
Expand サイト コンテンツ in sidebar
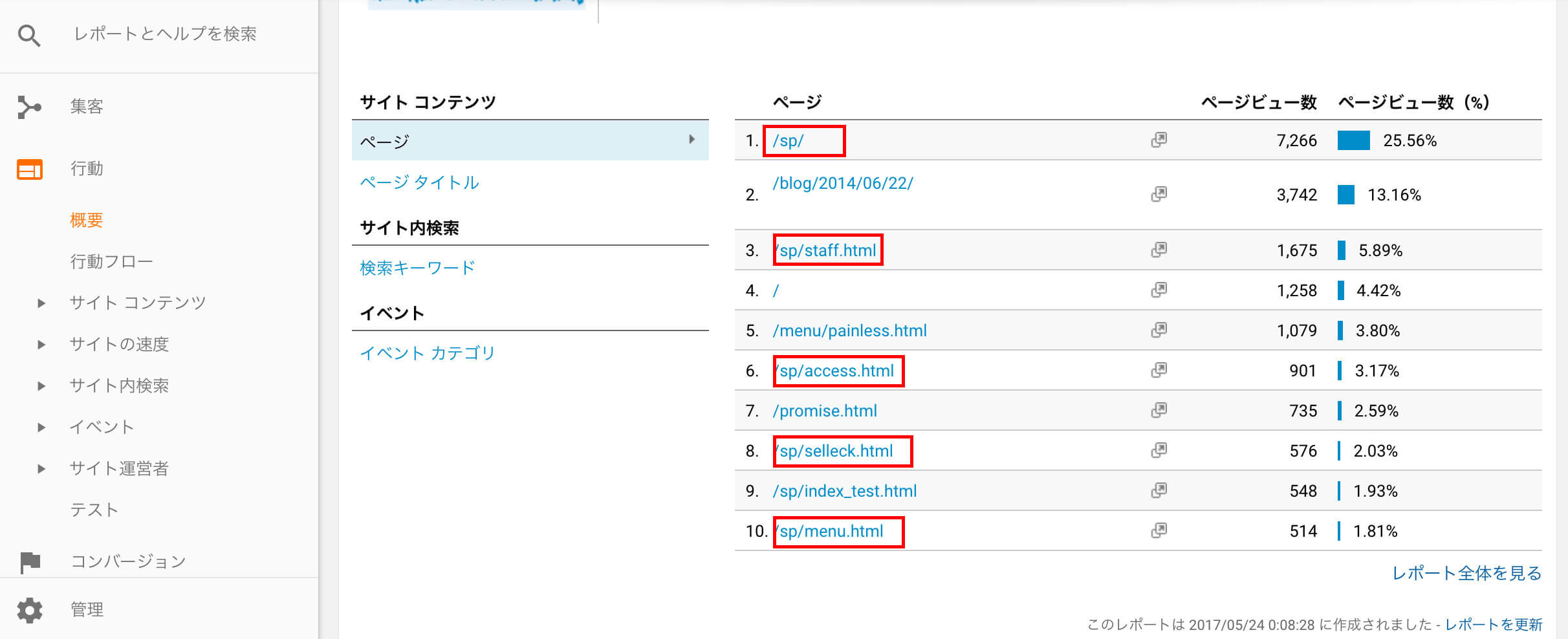pos(41,303)
